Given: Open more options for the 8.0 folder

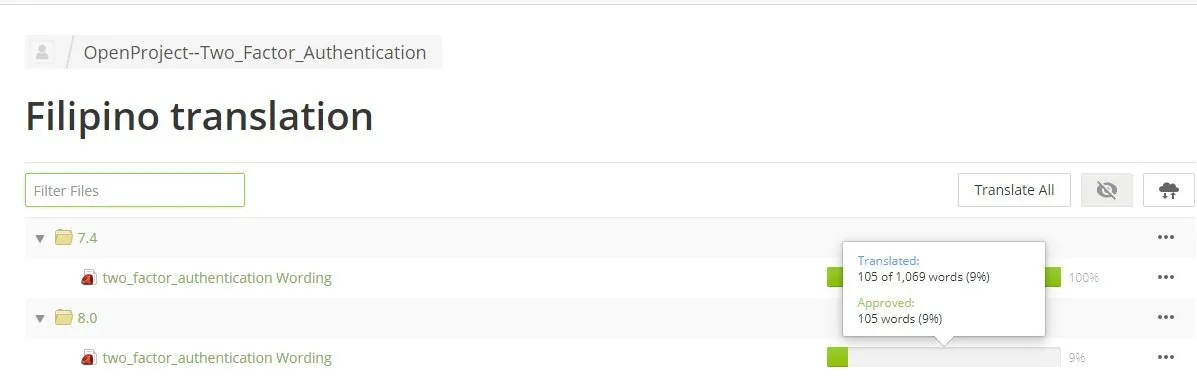Looking at the screenshot, I should pyautogui.click(x=1165, y=318).
